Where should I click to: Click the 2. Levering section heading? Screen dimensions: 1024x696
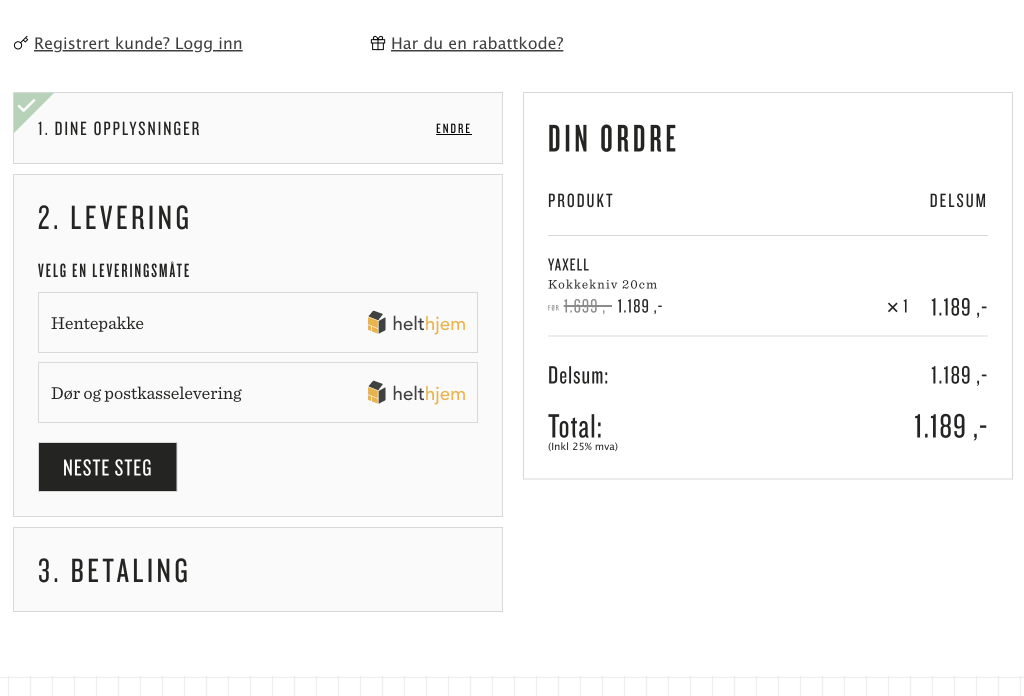coord(114,218)
